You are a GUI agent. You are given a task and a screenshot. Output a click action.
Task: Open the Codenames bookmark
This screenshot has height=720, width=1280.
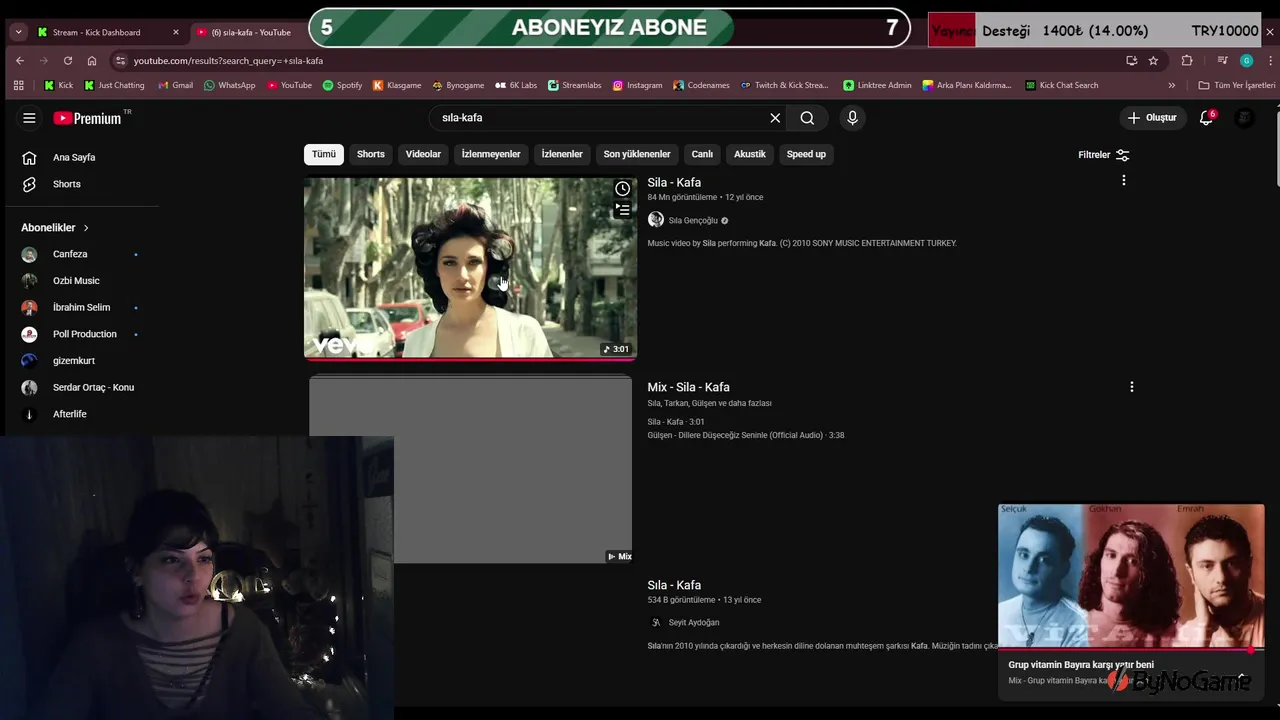(x=701, y=85)
